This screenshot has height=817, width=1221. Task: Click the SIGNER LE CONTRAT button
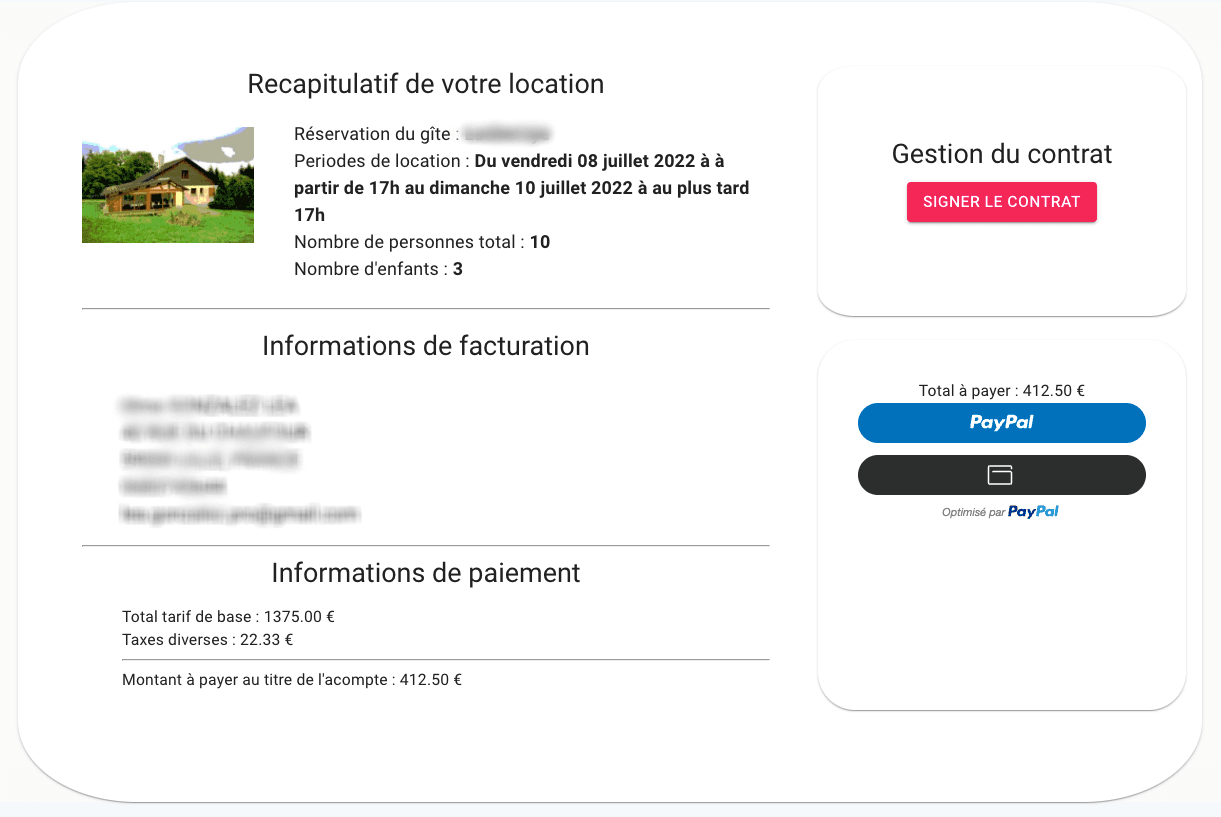(x=1001, y=202)
